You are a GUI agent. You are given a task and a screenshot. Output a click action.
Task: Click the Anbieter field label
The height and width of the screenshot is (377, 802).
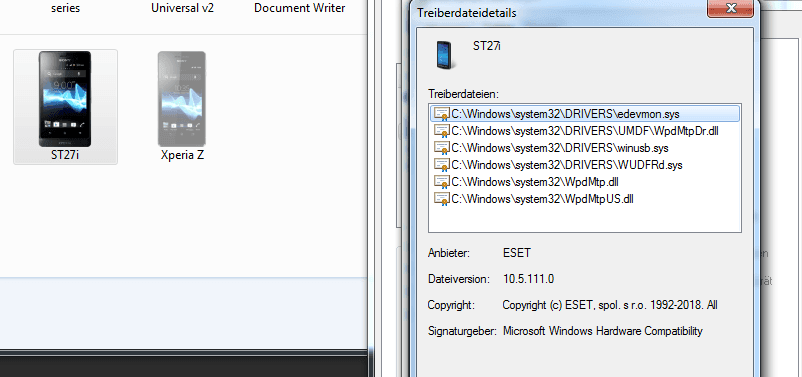coord(449,253)
